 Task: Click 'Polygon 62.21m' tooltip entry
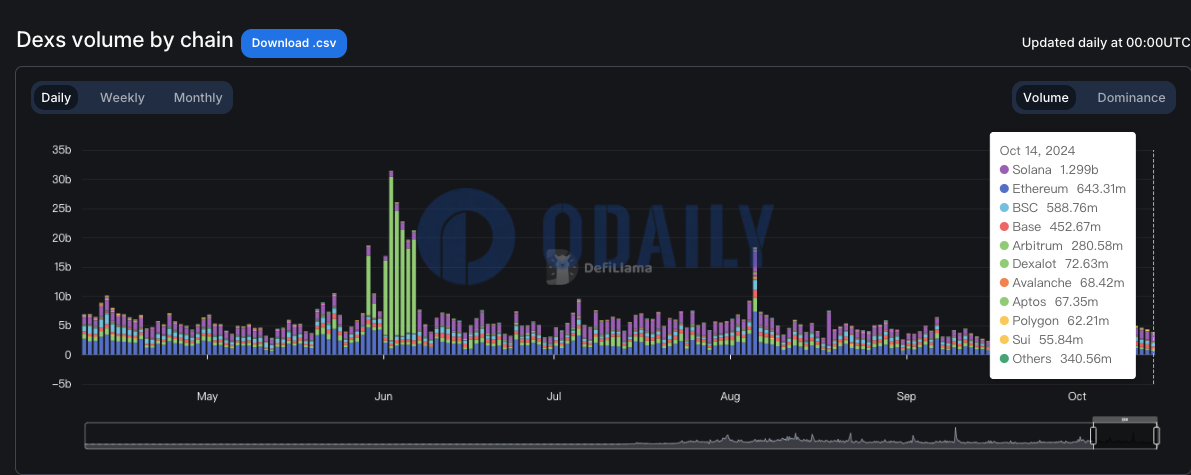click(x=1055, y=321)
